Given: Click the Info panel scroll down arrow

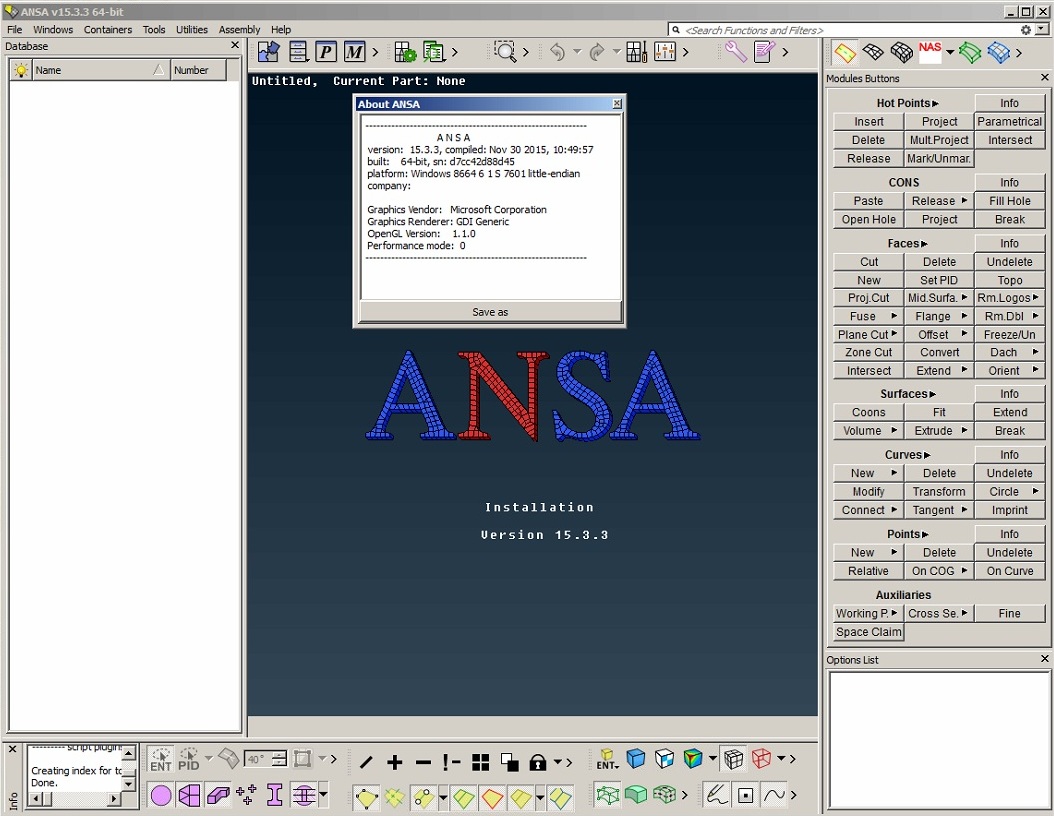Looking at the screenshot, I should (x=128, y=784).
